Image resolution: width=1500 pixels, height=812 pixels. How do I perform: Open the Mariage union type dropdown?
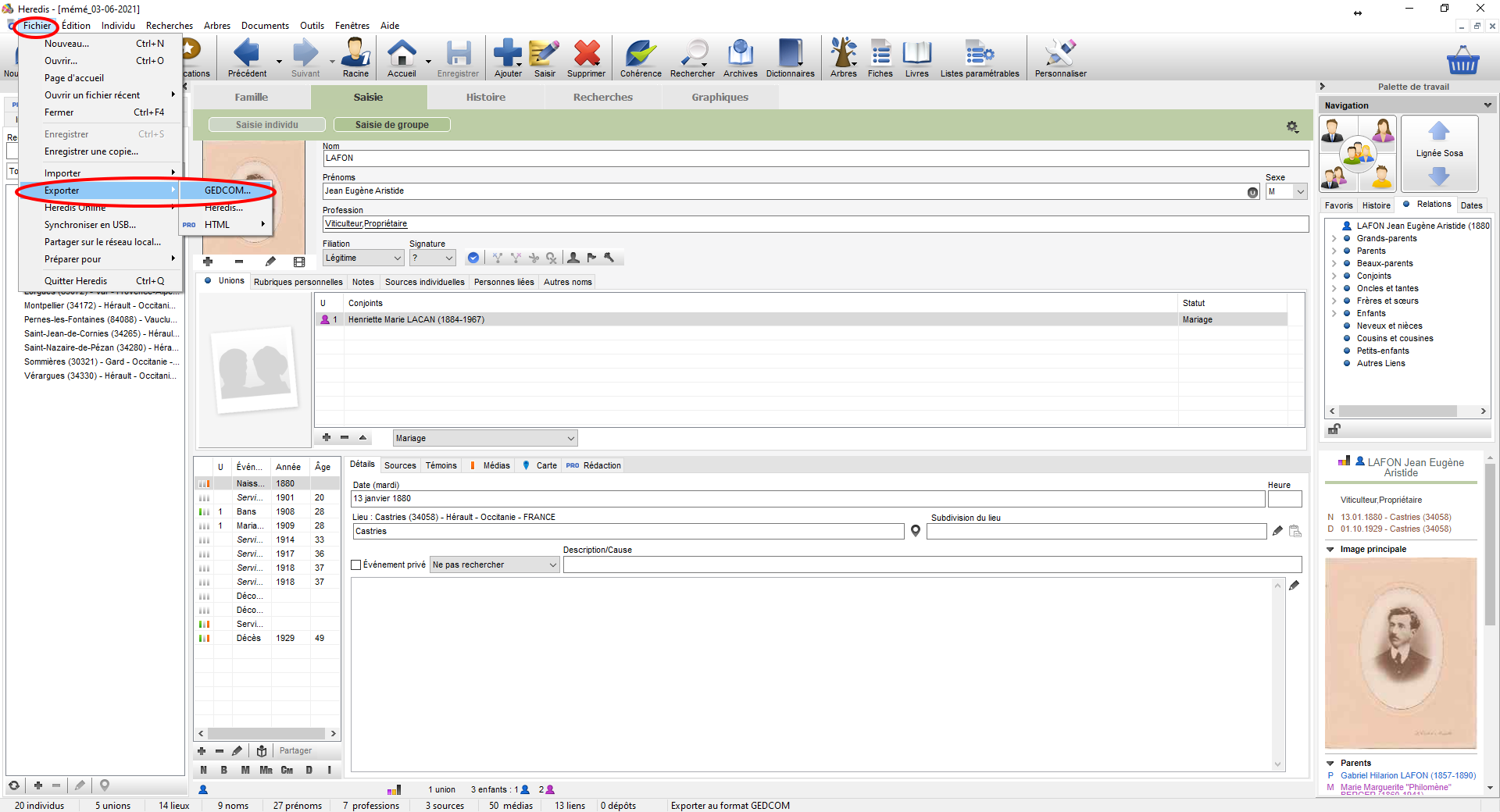click(x=570, y=439)
